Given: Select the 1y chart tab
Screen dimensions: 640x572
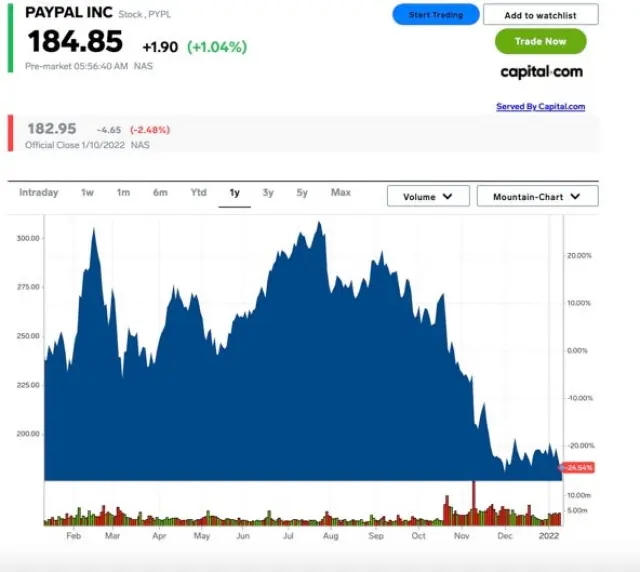Looking at the screenshot, I should coord(235,193).
